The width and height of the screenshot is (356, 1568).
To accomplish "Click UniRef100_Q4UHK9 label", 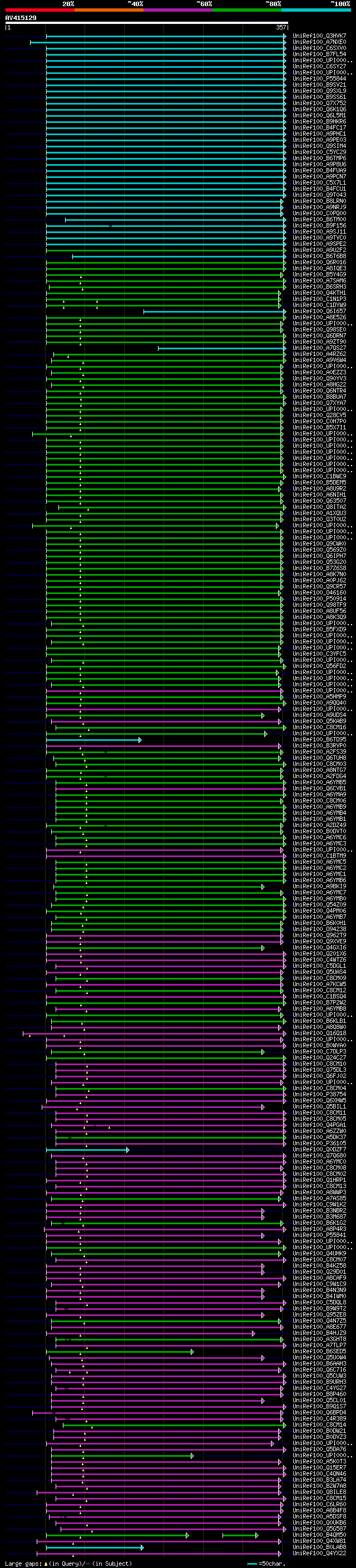I will pos(319,1253).
